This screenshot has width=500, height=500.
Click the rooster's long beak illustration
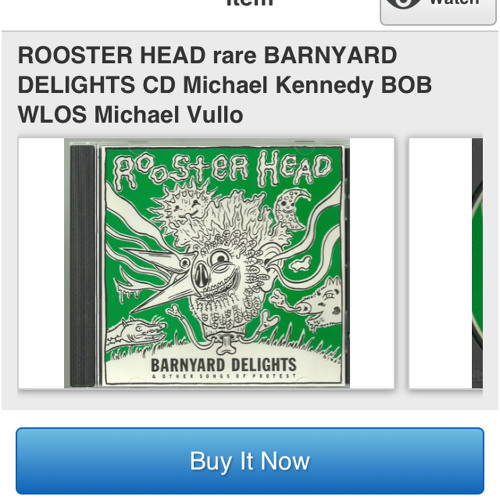[x=157, y=283]
